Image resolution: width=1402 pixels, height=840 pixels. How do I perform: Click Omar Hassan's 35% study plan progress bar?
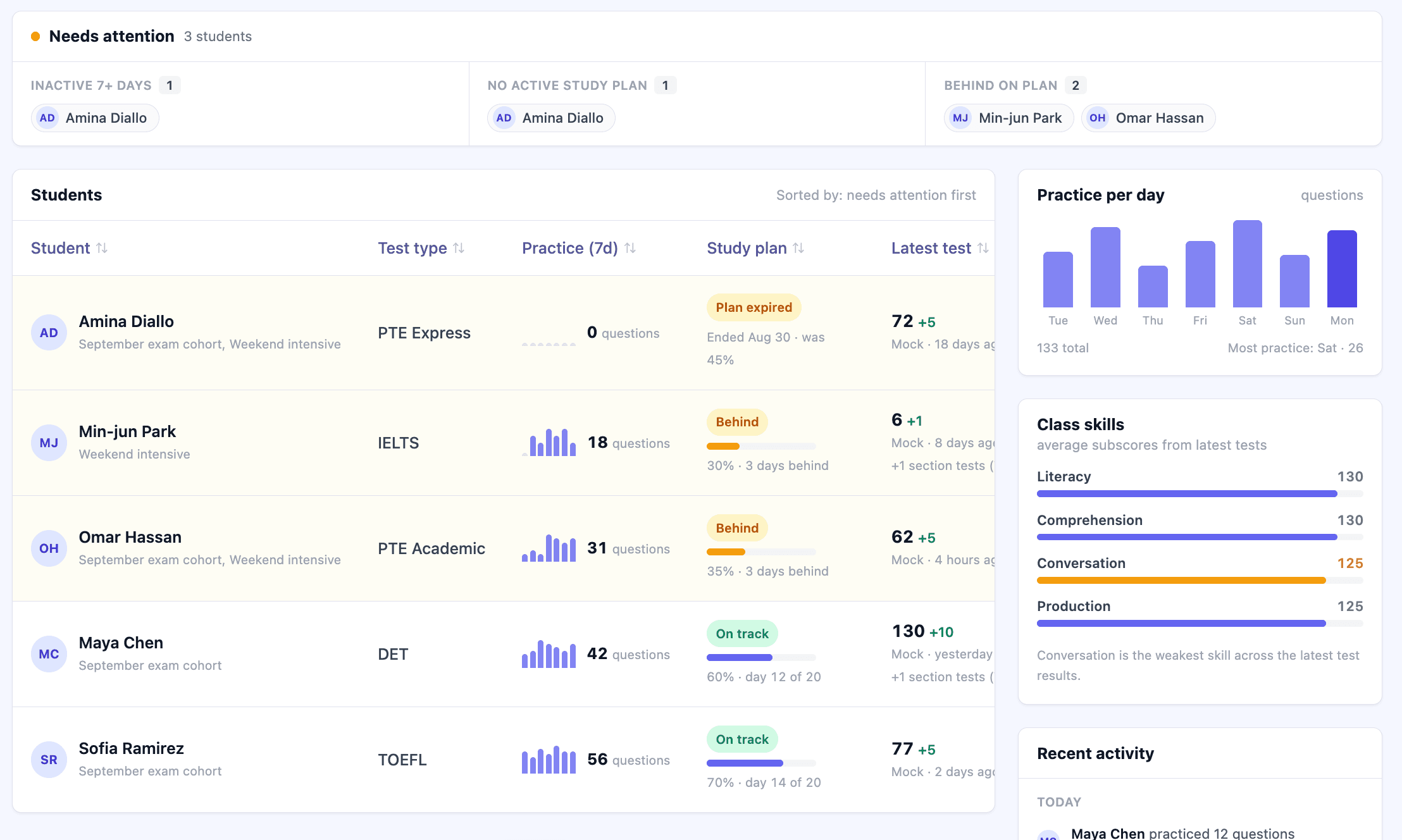pos(761,552)
